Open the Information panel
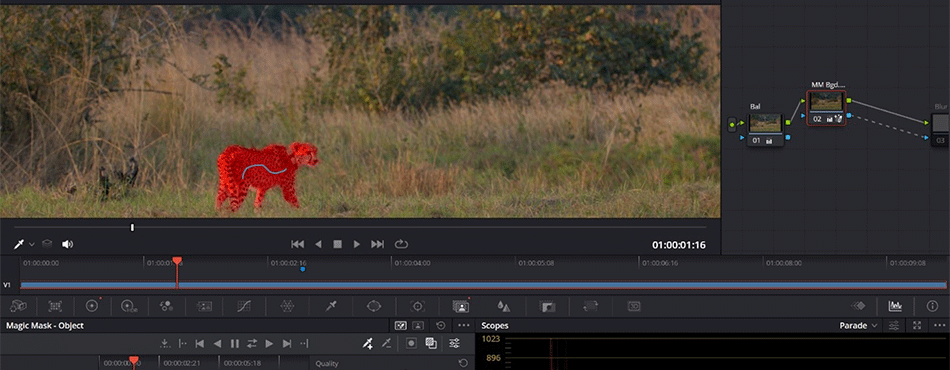Viewport: 950px width, 370px height. click(932, 306)
